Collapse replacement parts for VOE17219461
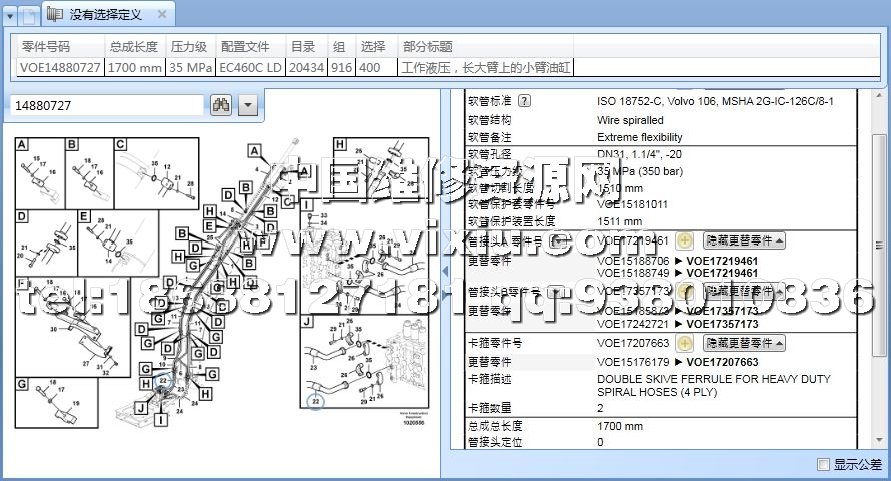Viewport: 891px width, 481px height. click(743, 240)
